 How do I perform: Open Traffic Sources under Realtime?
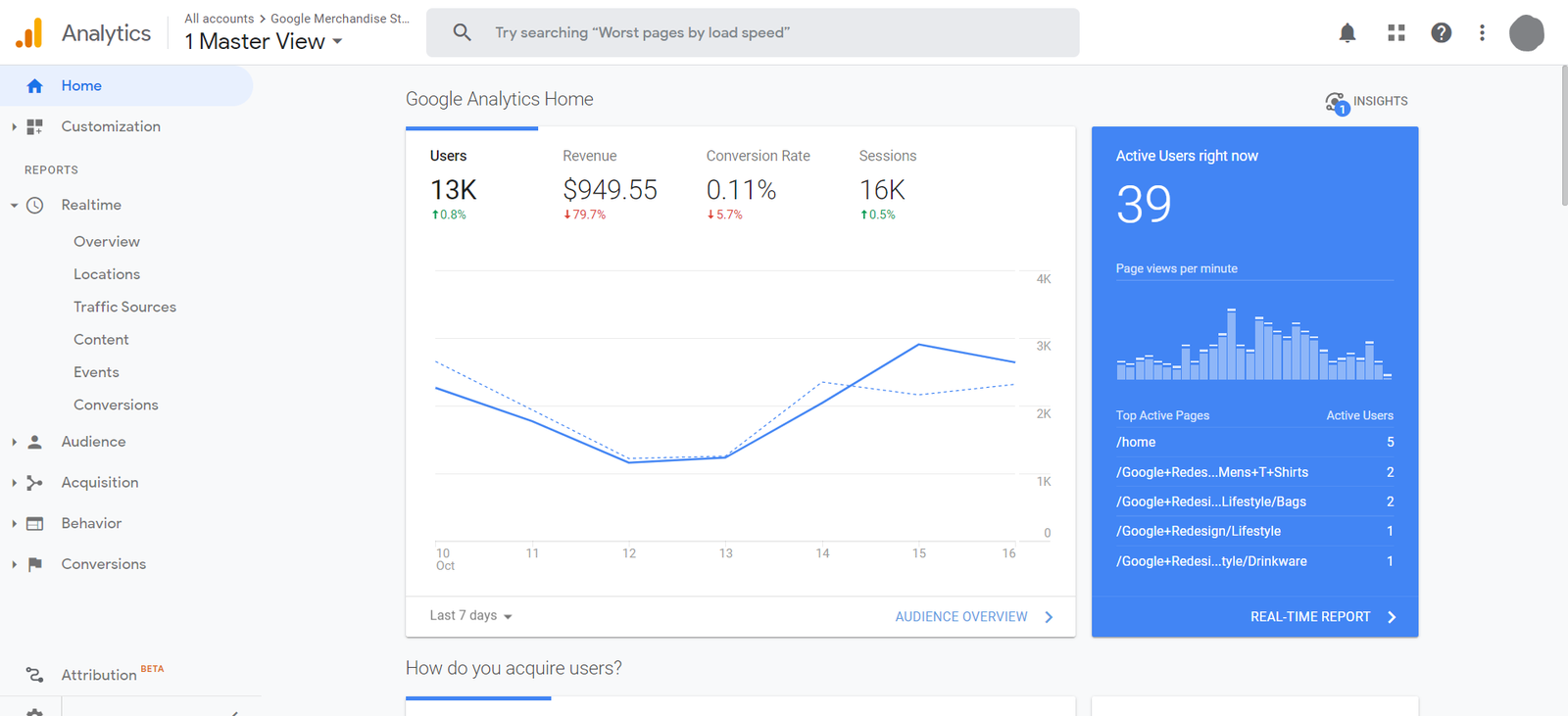pyautogui.click(x=124, y=307)
